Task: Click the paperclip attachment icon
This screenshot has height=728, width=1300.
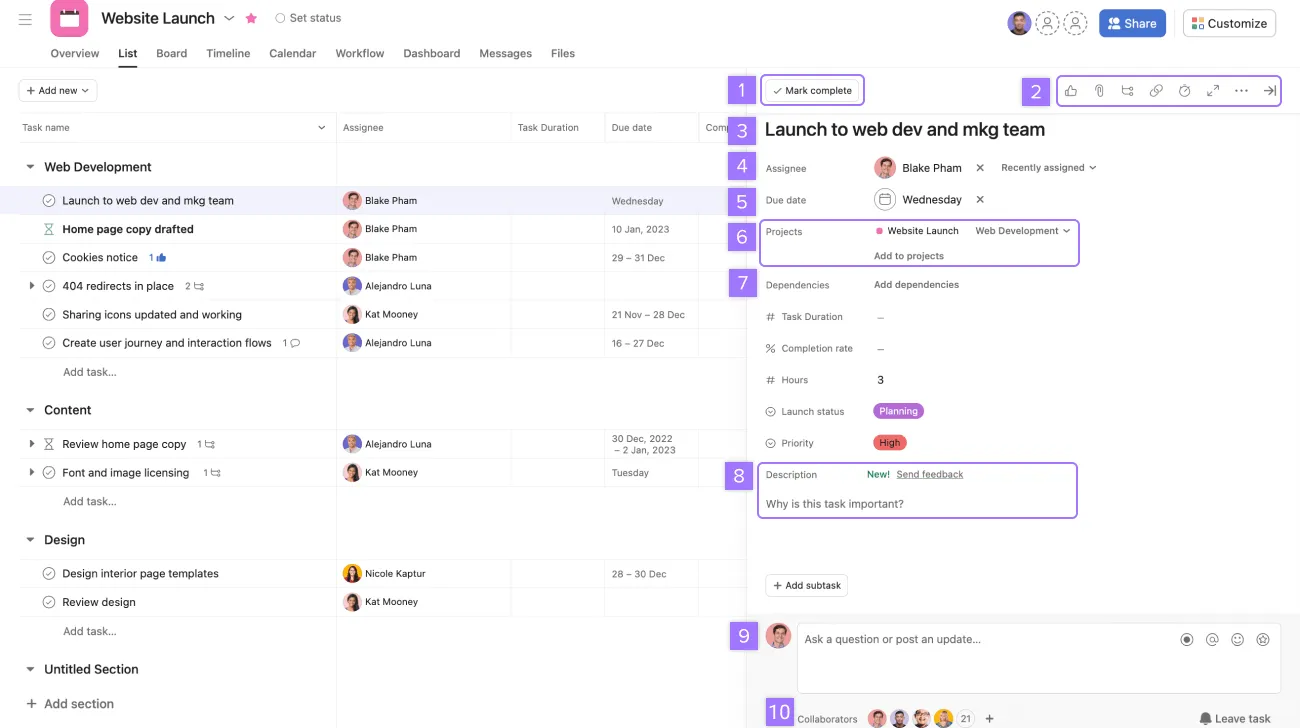Action: tap(1099, 91)
